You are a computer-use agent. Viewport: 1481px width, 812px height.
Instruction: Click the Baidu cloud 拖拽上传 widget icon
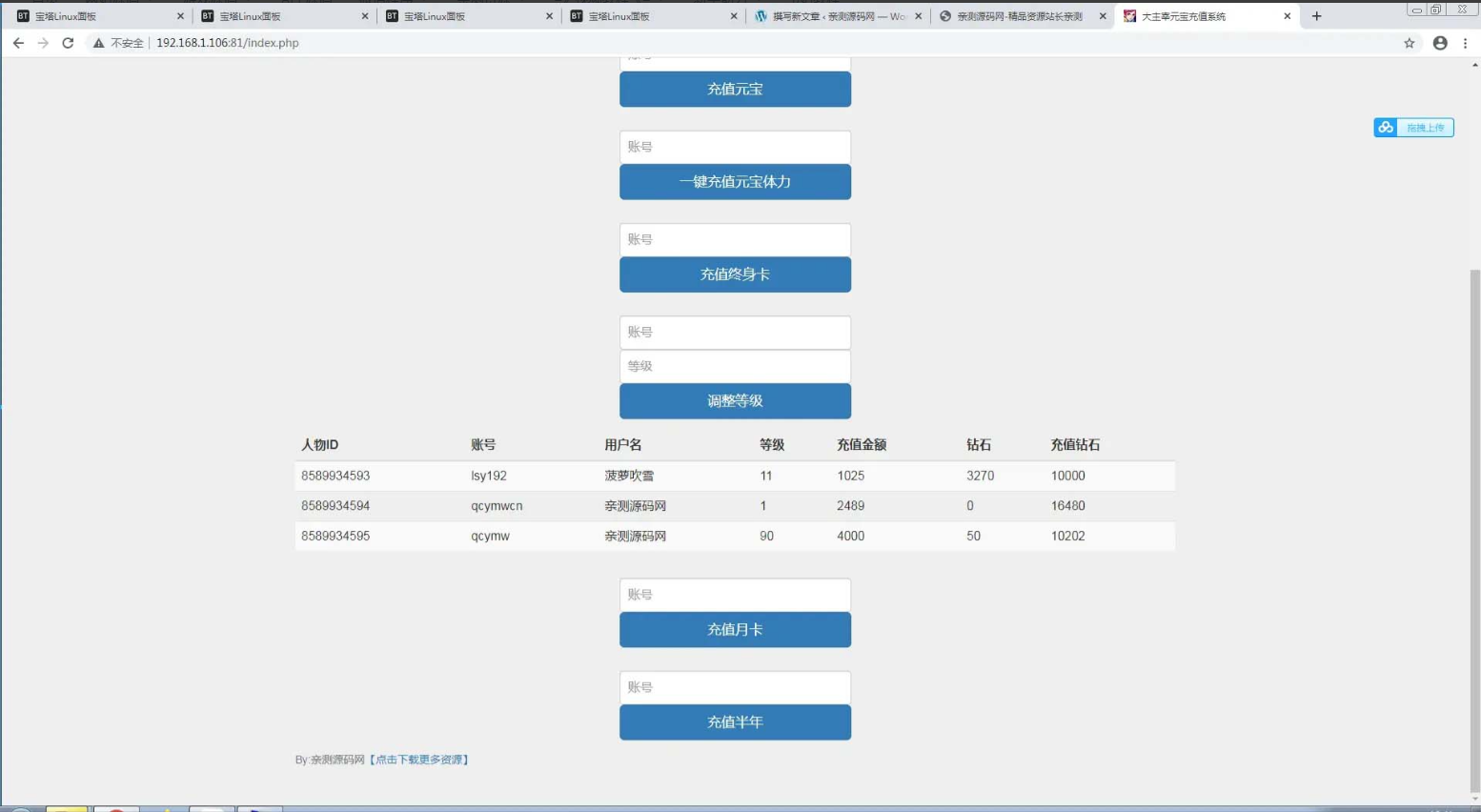[1386, 128]
